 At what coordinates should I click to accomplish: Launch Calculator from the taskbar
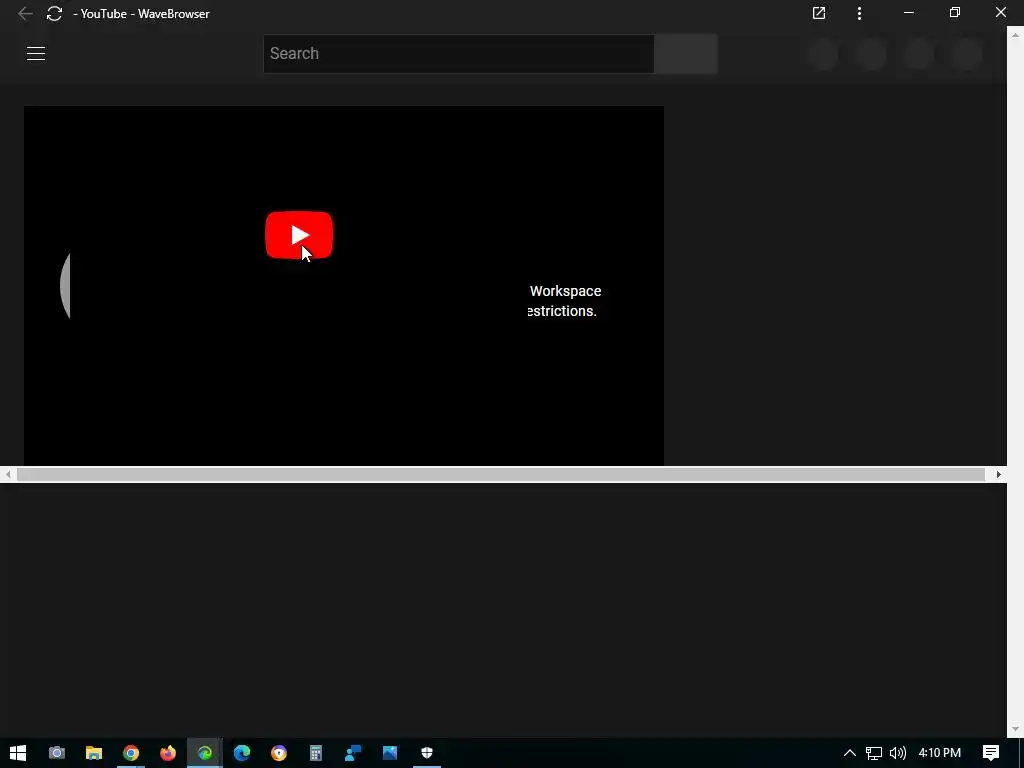316,753
